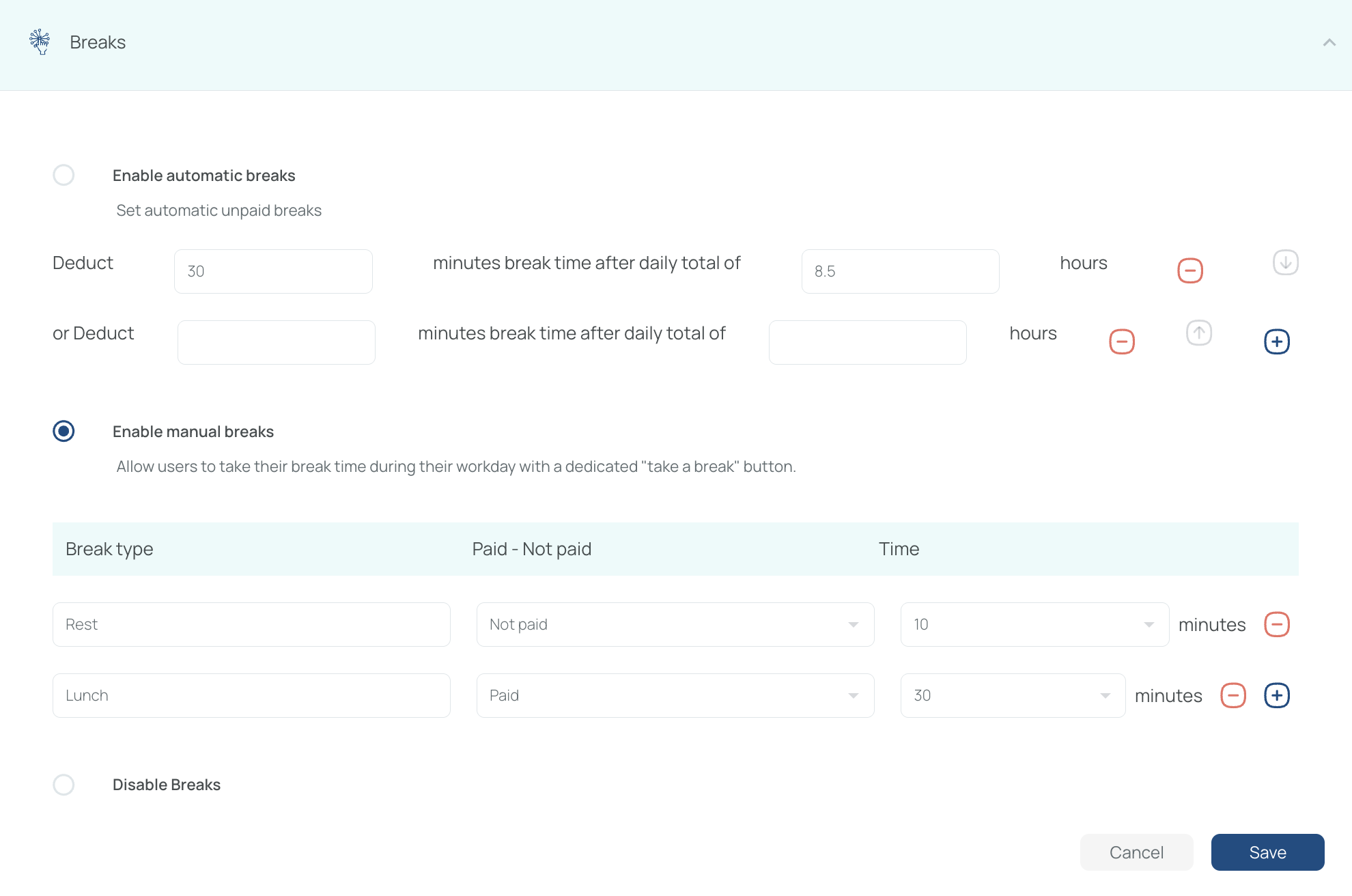Cancel the break changes
Viewport: 1352px width, 896px height.
1136,852
